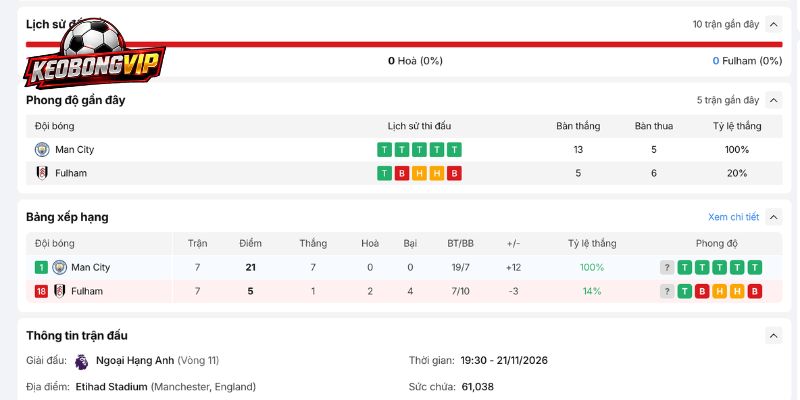Click the question mark badge in Man City's Phong độ

[667, 267]
